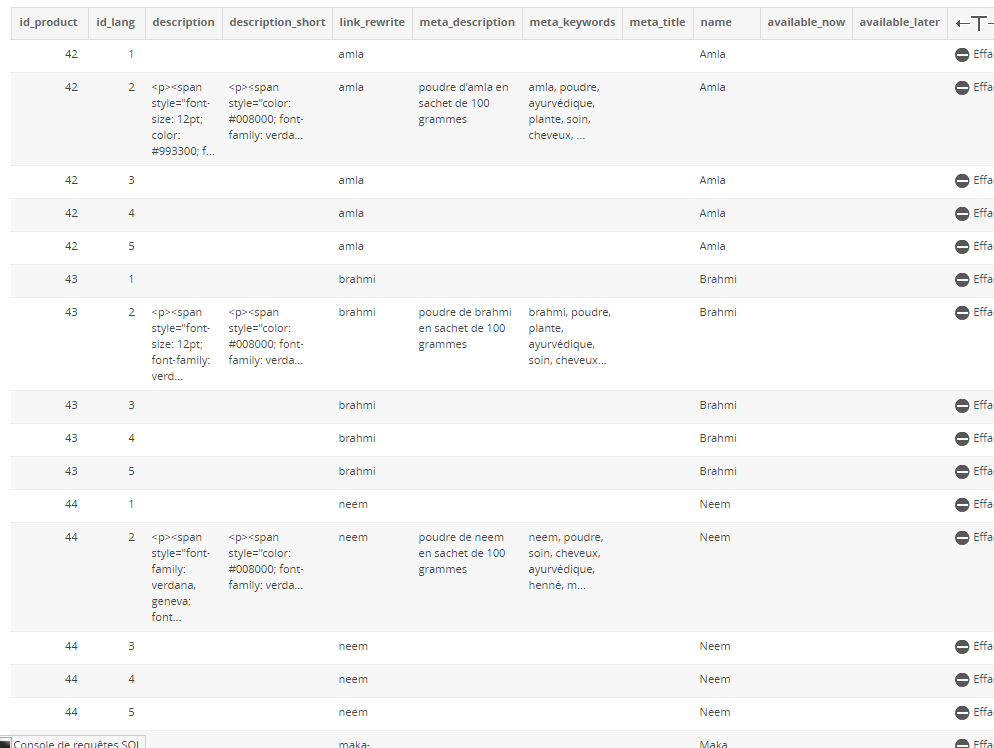994x748 pixels.
Task: Sort by id_lang column header
Action: click(115, 22)
